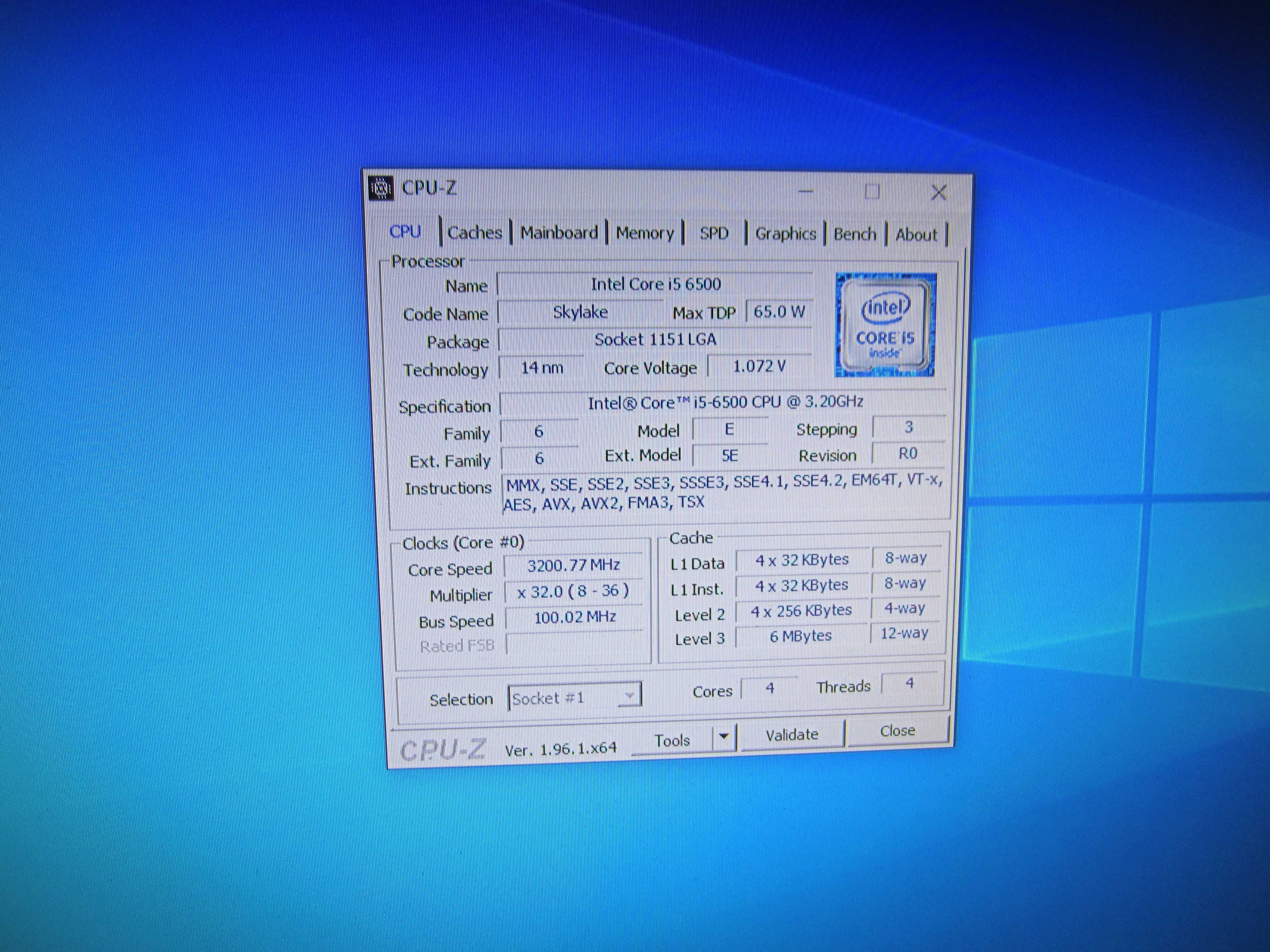Click the Technology value 14 nm
The width and height of the screenshot is (1270, 952).
pos(542,367)
